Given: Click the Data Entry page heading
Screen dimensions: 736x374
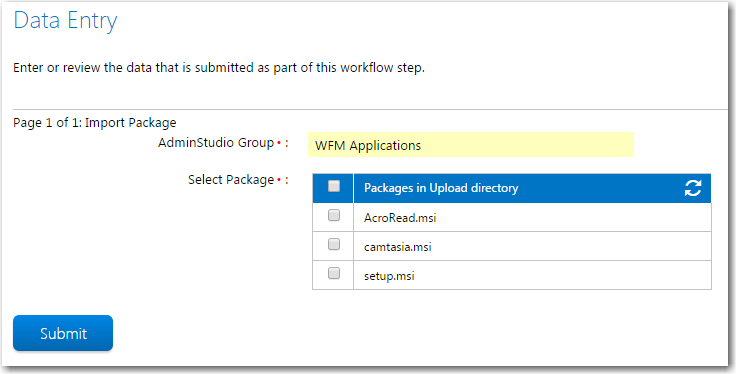Looking at the screenshot, I should (x=65, y=21).
